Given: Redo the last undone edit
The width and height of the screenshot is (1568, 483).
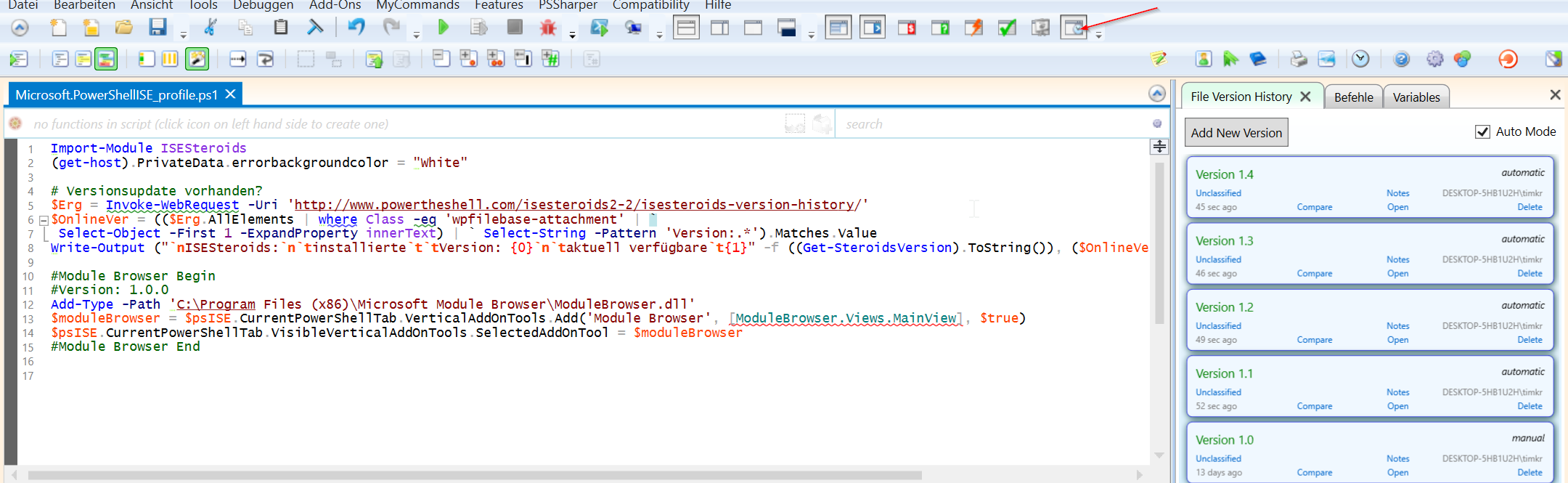Looking at the screenshot, I should point(392,28).
